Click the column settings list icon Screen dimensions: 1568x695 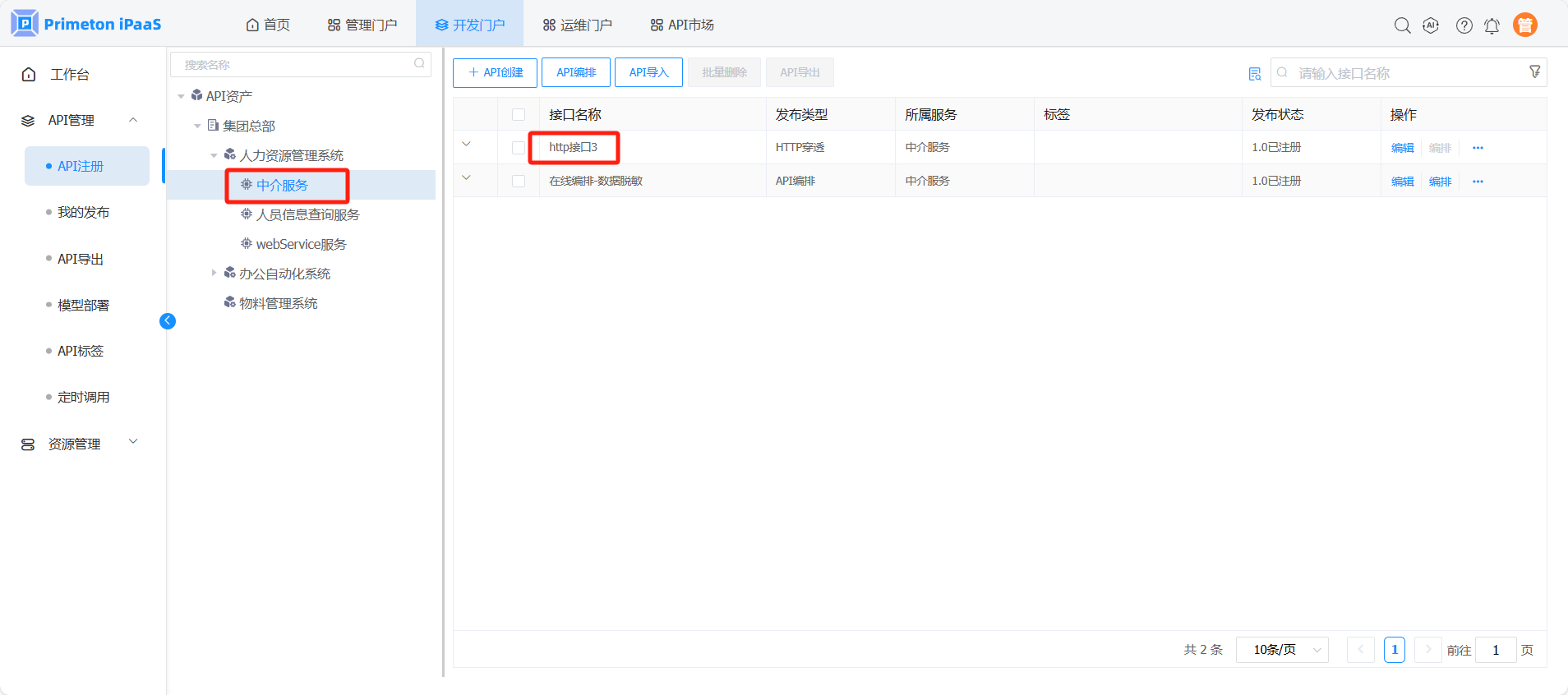[x=1255, y=74]
